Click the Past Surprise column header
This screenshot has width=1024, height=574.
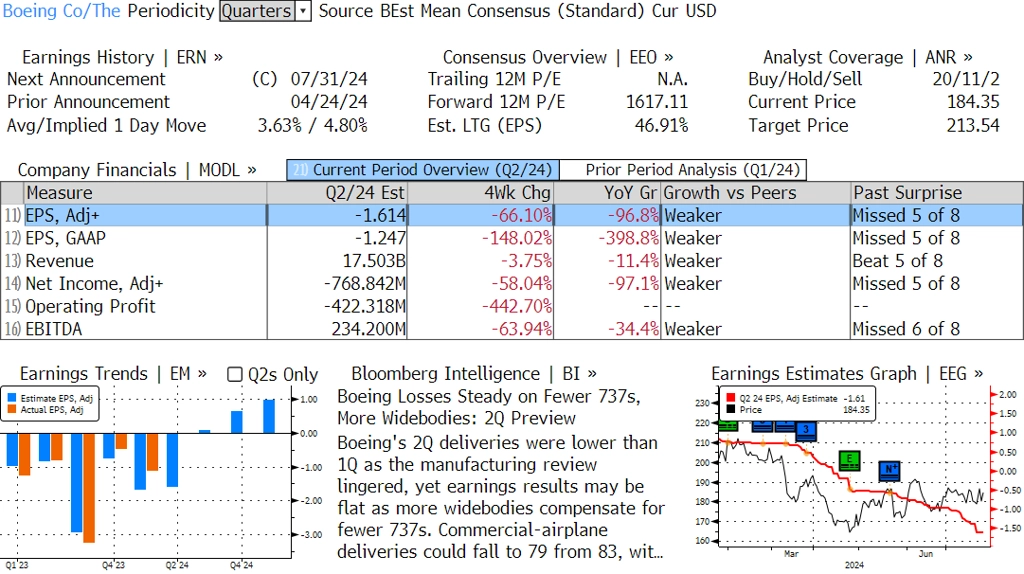(x=936, y=193)
